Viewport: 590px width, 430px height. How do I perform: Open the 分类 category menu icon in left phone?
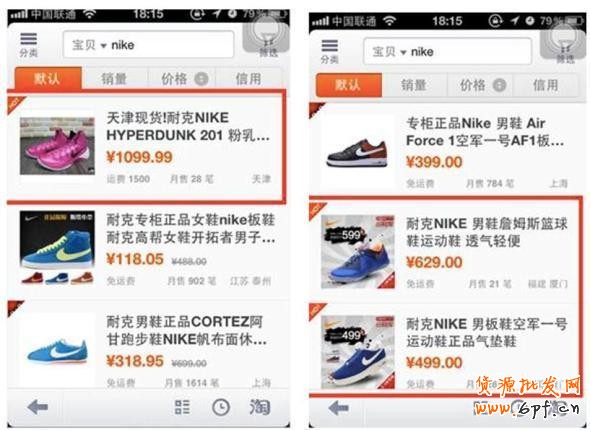(x=29, y=44)
